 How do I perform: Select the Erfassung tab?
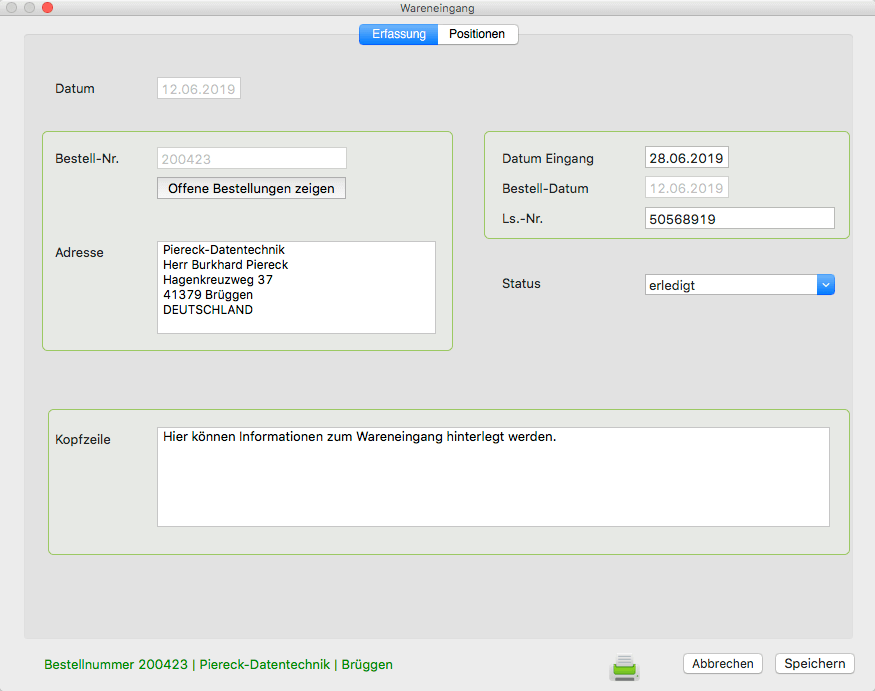pos(398,34)
